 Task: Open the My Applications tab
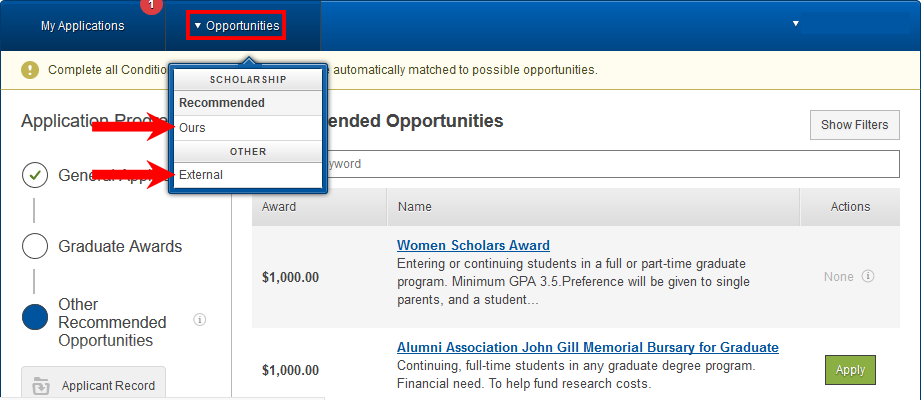pos(83,26)
